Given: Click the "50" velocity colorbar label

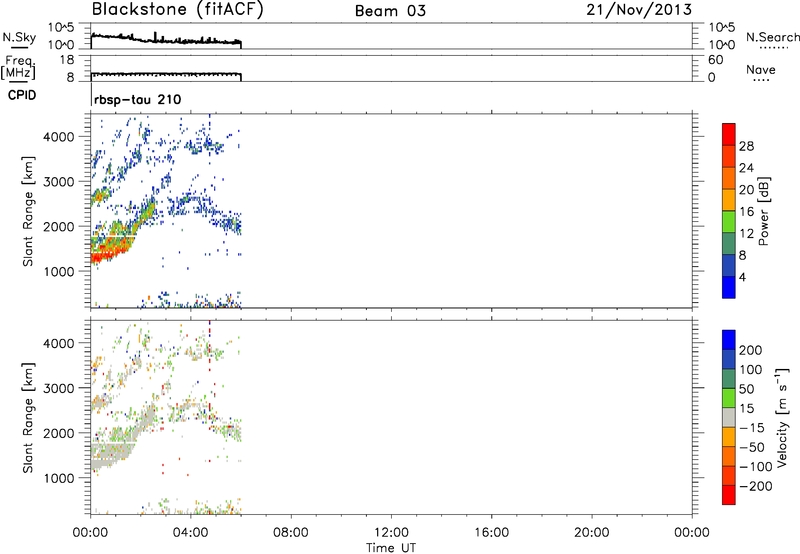Looking at the screenshot, I should coord(746,389).
